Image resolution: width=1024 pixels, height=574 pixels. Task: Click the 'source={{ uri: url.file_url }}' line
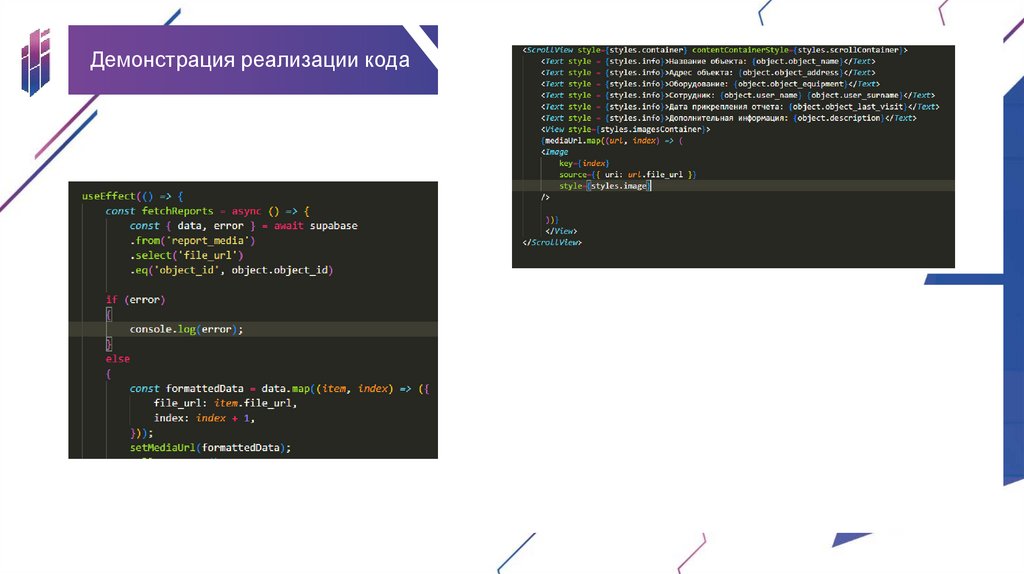click(x=628, y=174)
